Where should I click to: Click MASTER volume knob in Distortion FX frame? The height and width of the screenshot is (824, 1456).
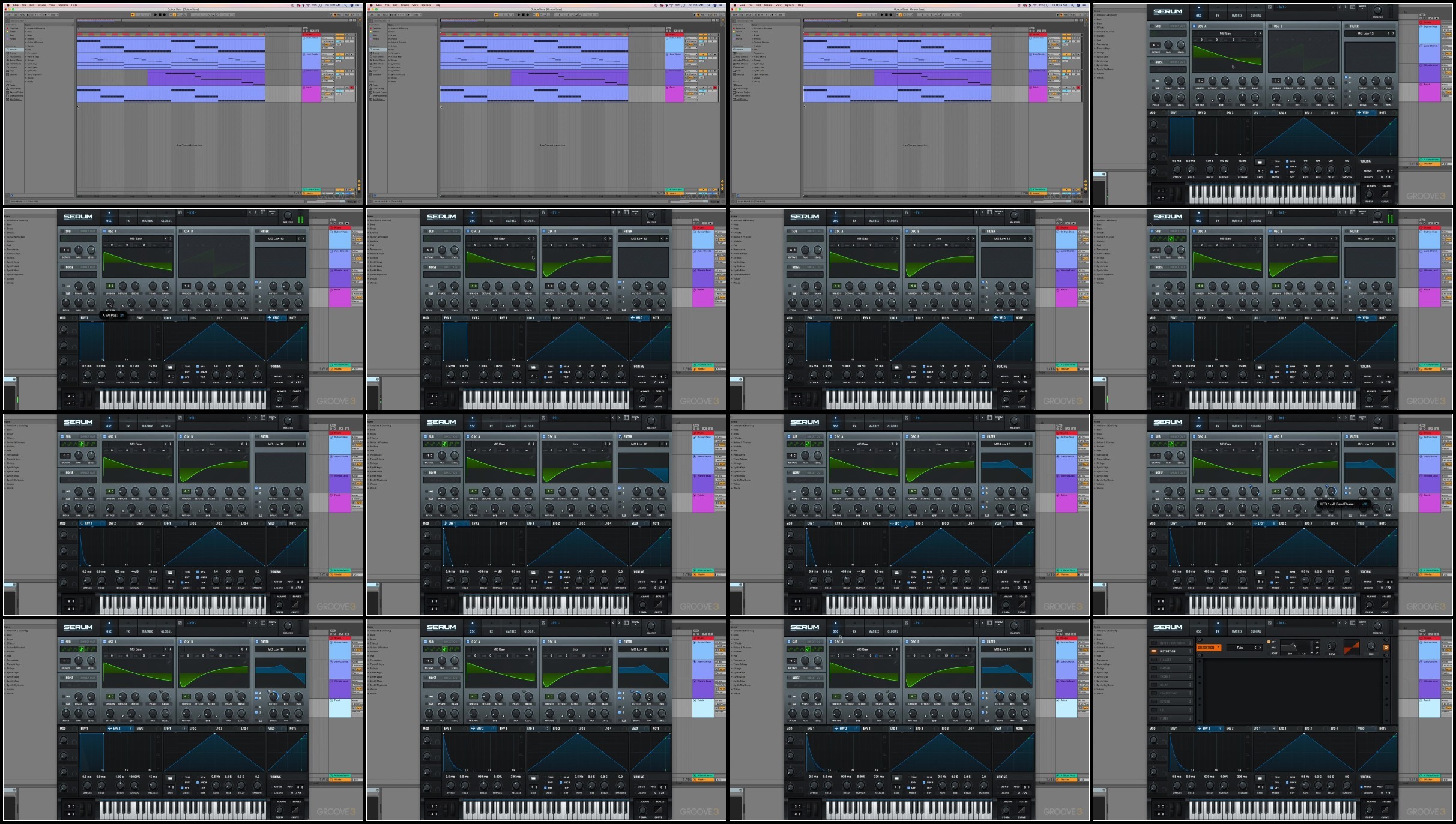pos(1377,626)
